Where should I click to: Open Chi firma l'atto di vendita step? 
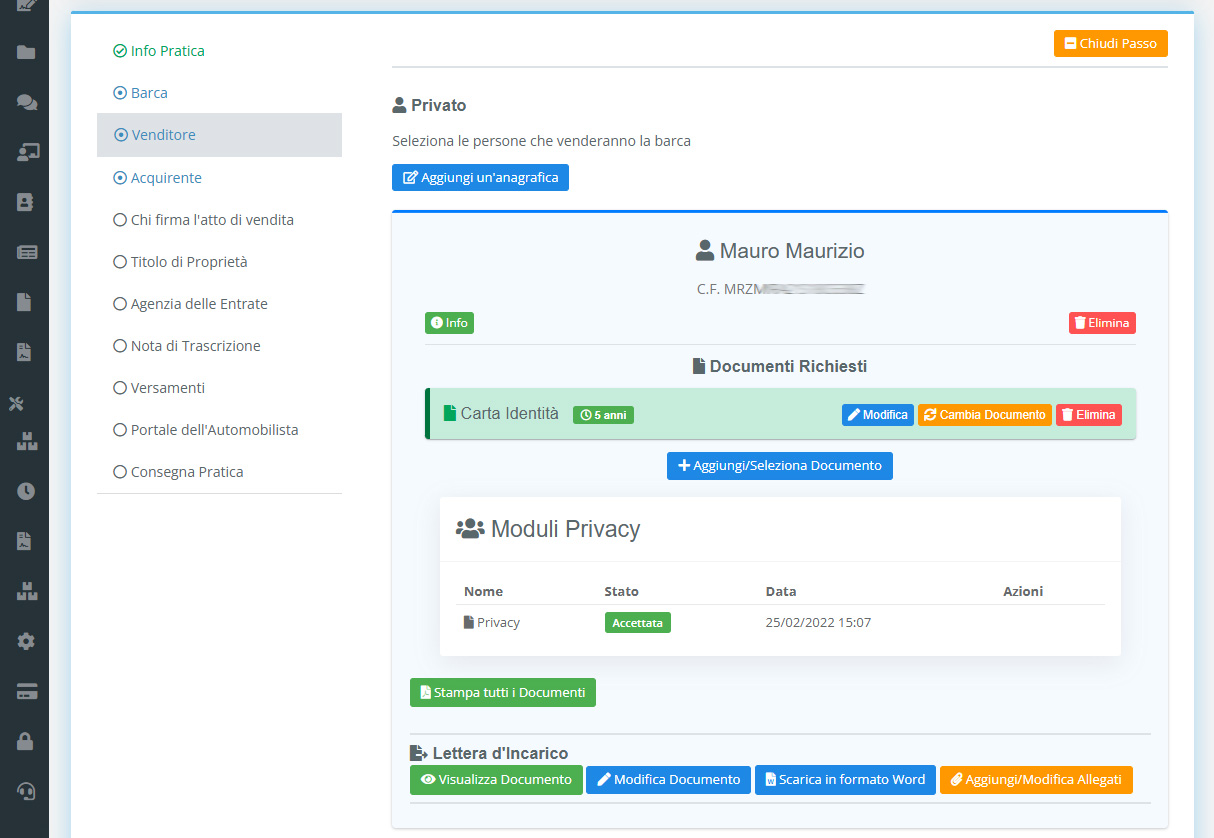coord(204,219)
